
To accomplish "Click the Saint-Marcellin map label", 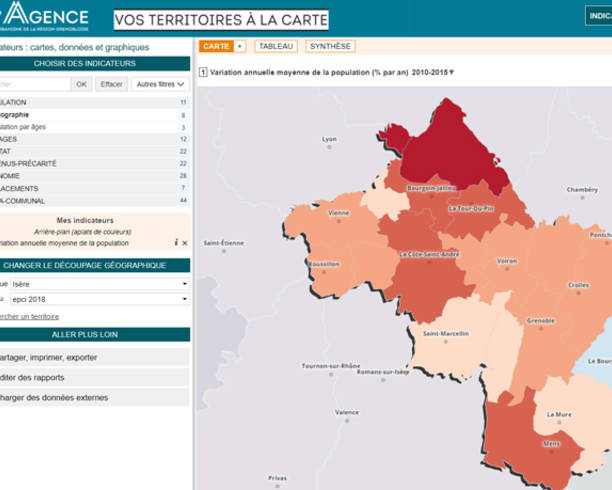I will (446, 333).
